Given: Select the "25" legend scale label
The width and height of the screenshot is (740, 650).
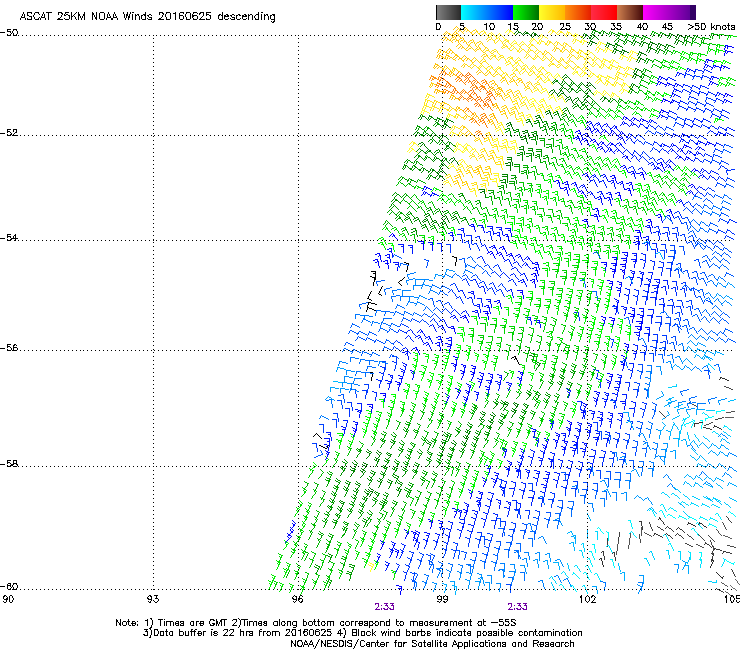Looking at the screenshot, I should (x=565, y=27).
